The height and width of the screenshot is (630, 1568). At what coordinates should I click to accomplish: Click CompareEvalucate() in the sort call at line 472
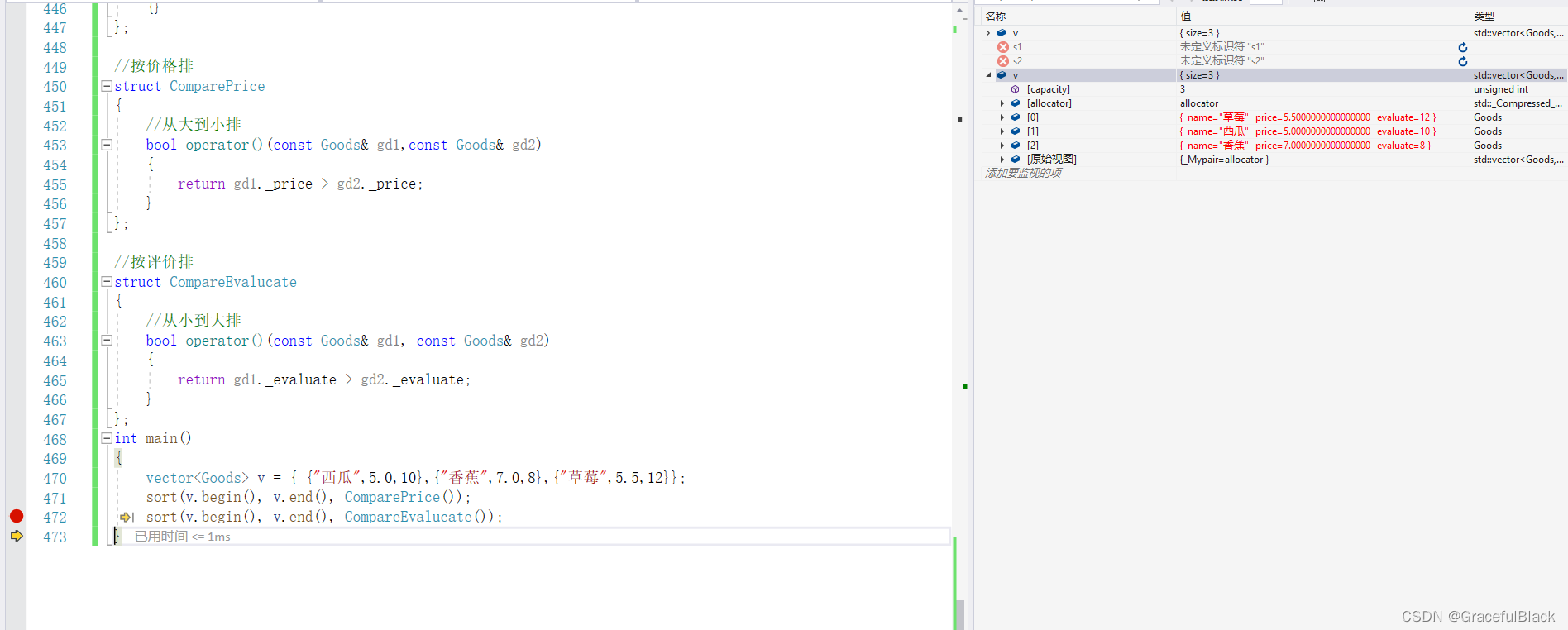418,517
